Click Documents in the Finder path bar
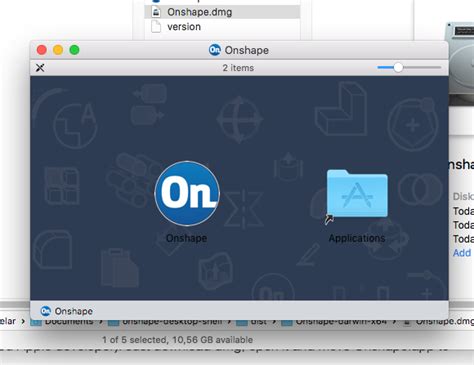 69,322
